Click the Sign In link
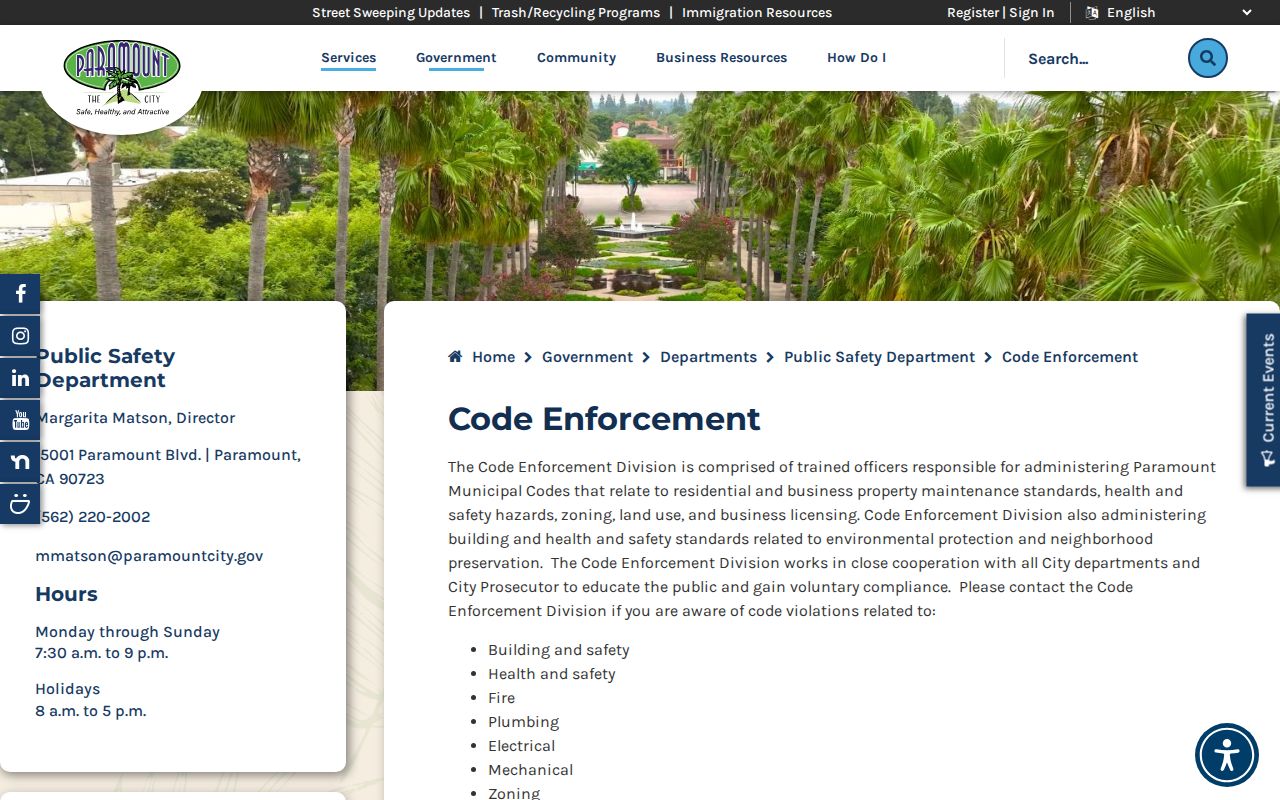 (1031, 13)
